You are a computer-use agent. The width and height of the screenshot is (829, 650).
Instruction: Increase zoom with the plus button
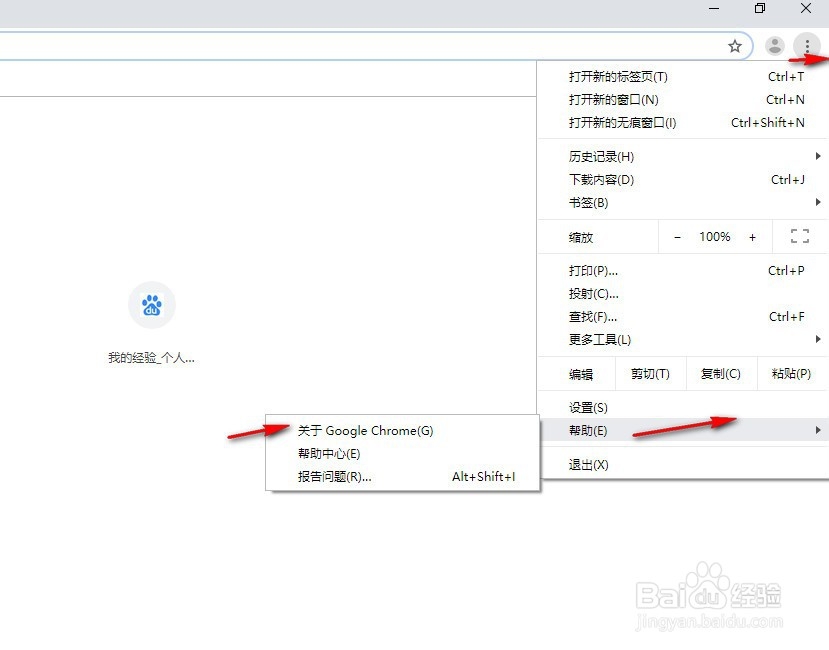click(752, 237)
